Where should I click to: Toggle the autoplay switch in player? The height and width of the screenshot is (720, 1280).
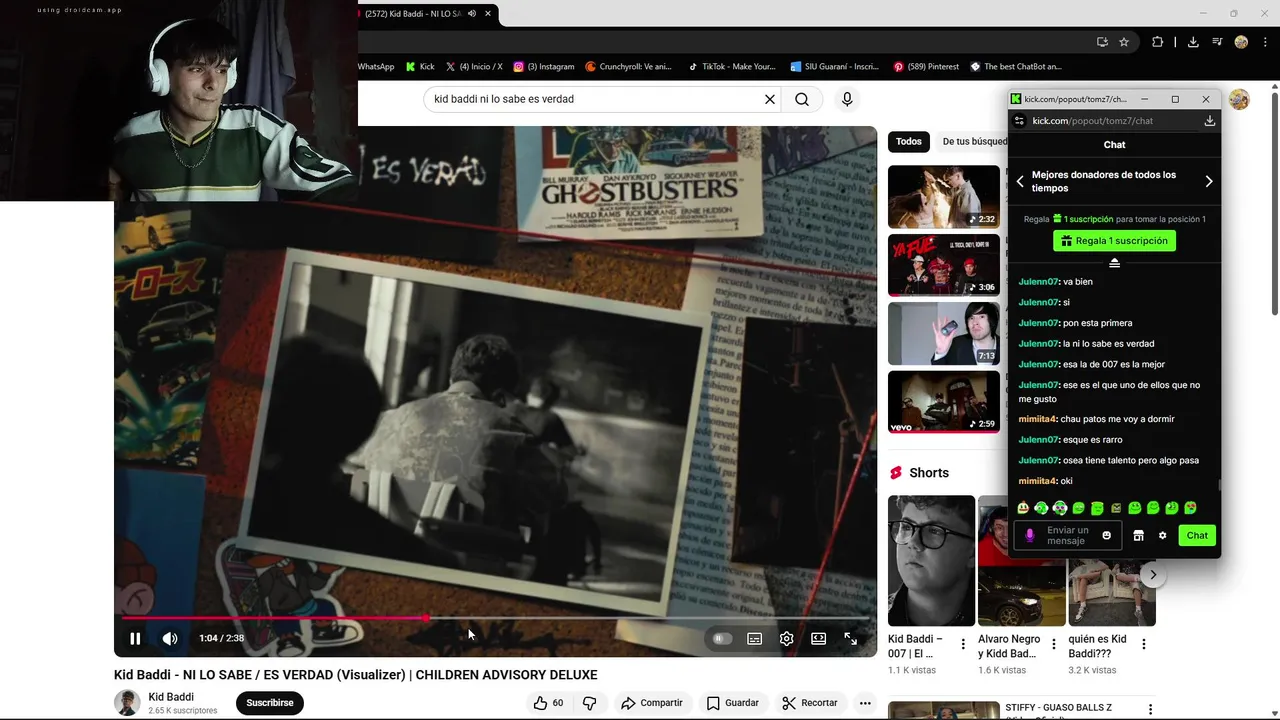click(722, 638)
